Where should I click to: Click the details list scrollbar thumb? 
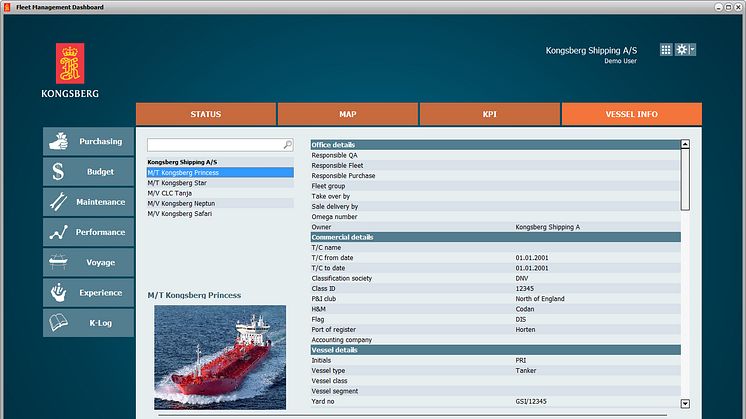pos(685,179)
